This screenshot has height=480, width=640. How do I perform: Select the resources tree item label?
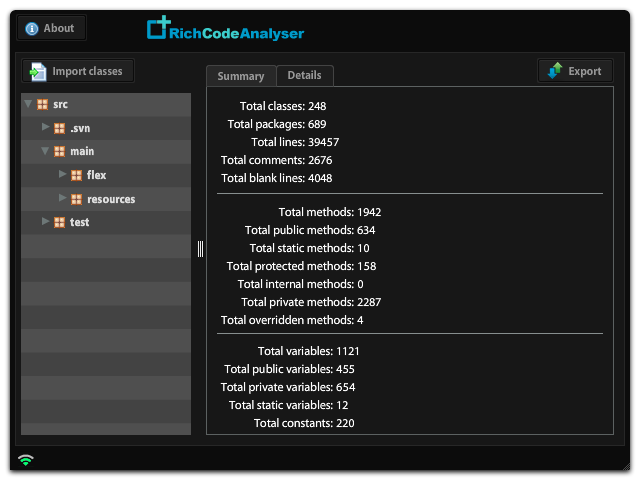point(110,199)
